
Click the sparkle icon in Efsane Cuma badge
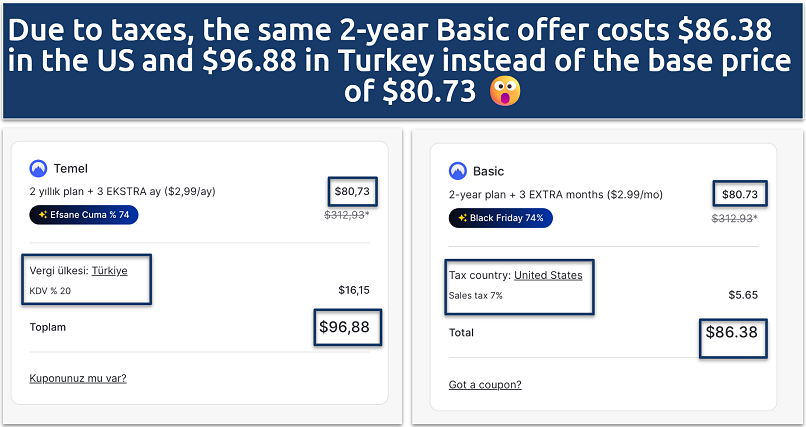(42, 213)
